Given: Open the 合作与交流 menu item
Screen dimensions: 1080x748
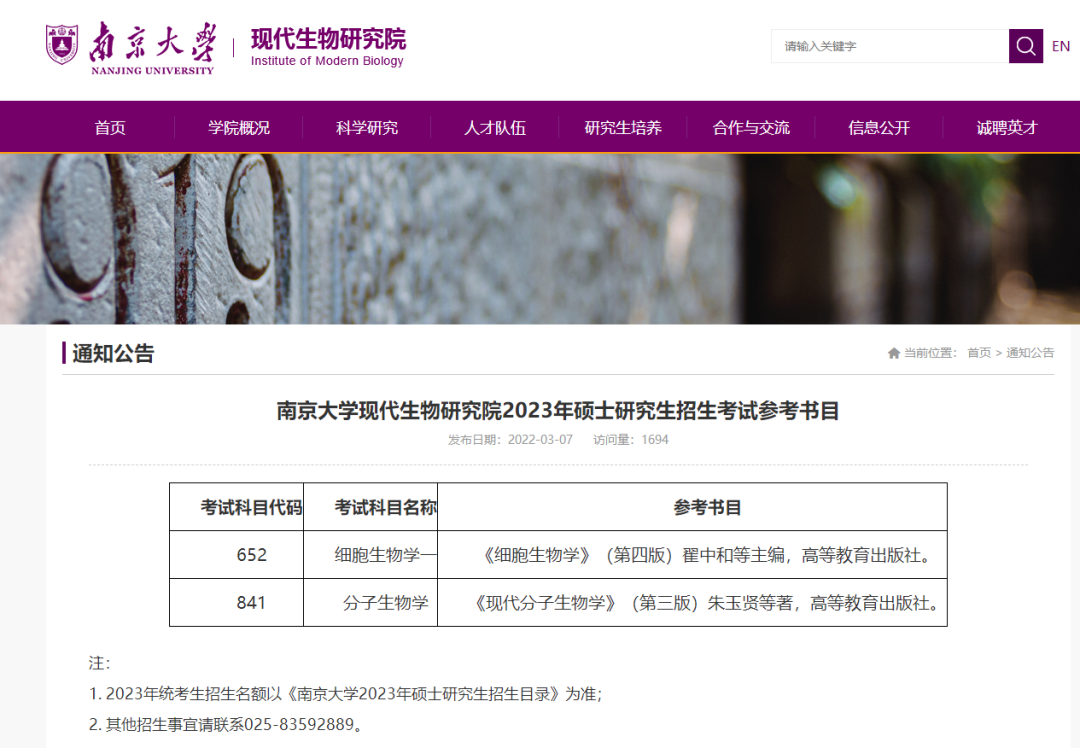Looking at the screenshot, I should coord(749,127).
